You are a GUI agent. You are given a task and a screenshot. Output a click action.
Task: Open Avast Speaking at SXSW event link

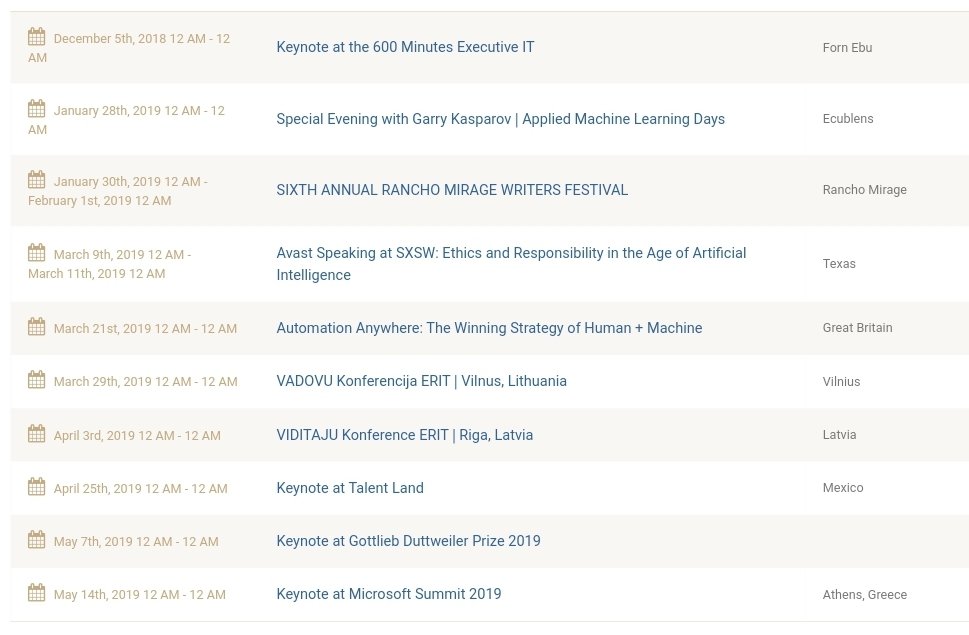[511, 264]
